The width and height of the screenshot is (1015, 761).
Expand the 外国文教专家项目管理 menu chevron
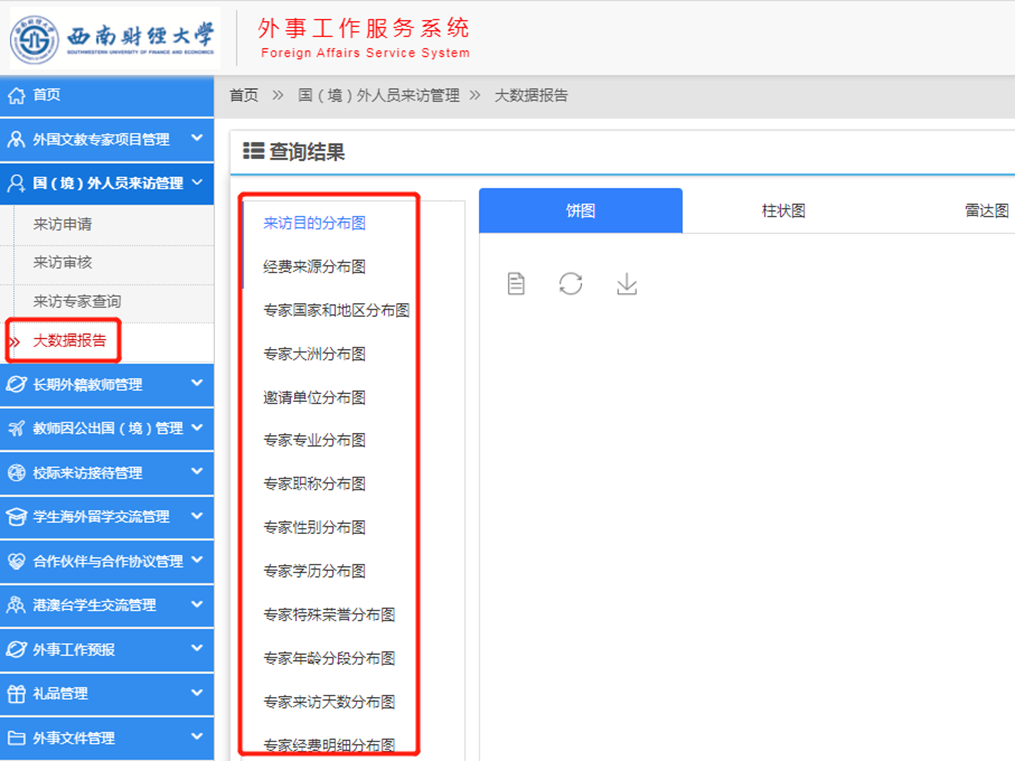click(197, 138)
